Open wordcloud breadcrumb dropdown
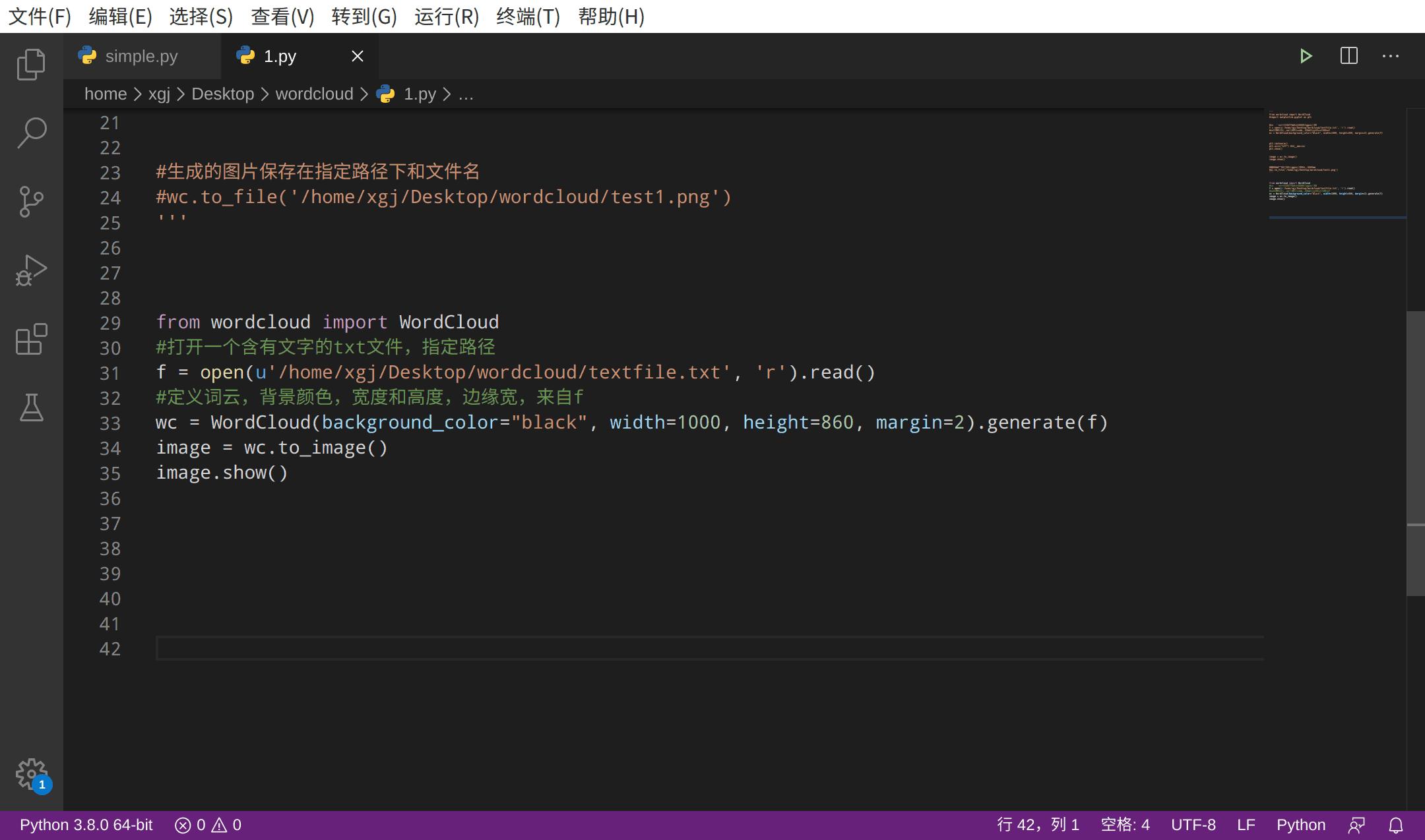The image size is (1425, 840). click(315, 94)
